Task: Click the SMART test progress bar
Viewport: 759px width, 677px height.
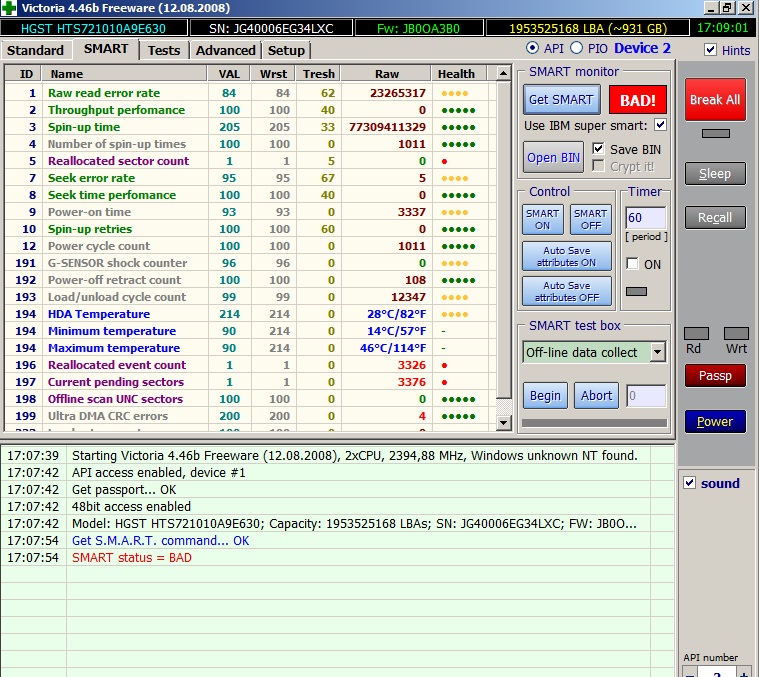Action: coord(594,423)
